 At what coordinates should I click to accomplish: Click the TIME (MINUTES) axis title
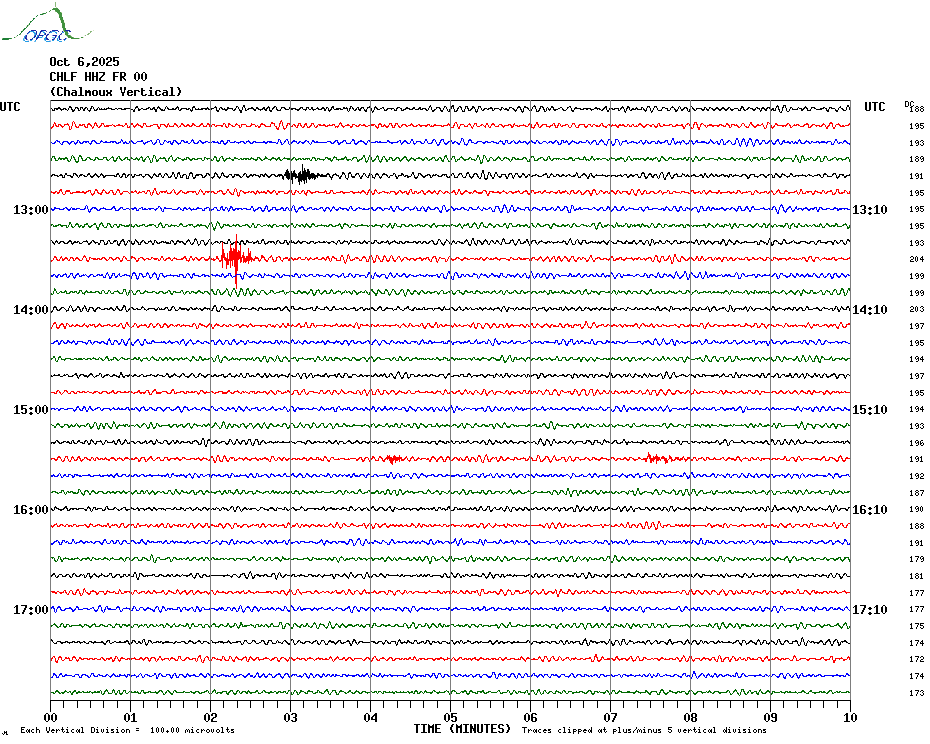[462, 729]
